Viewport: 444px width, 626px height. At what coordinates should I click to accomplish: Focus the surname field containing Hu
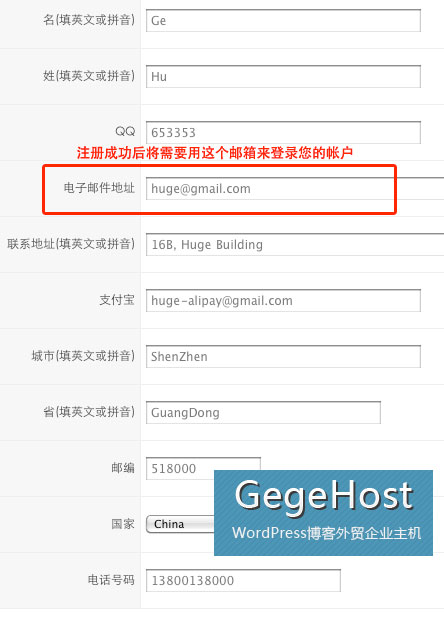[x=283, y=76]
